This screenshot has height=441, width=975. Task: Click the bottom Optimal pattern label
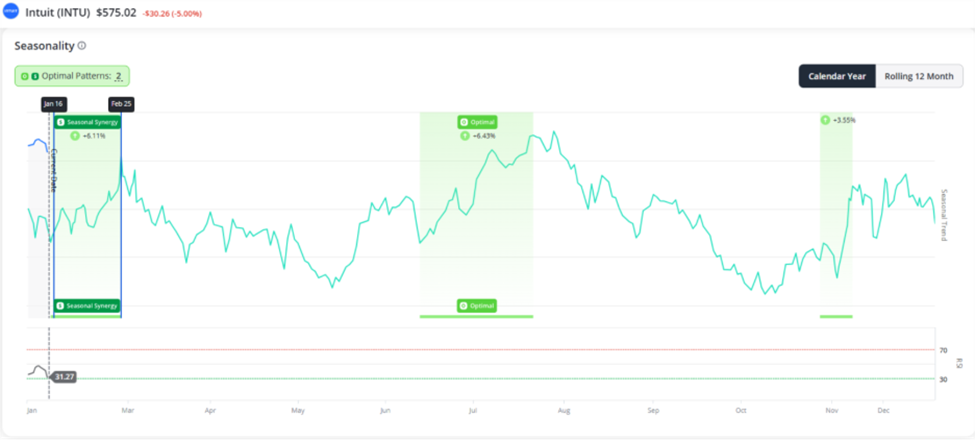pos(476,305)
